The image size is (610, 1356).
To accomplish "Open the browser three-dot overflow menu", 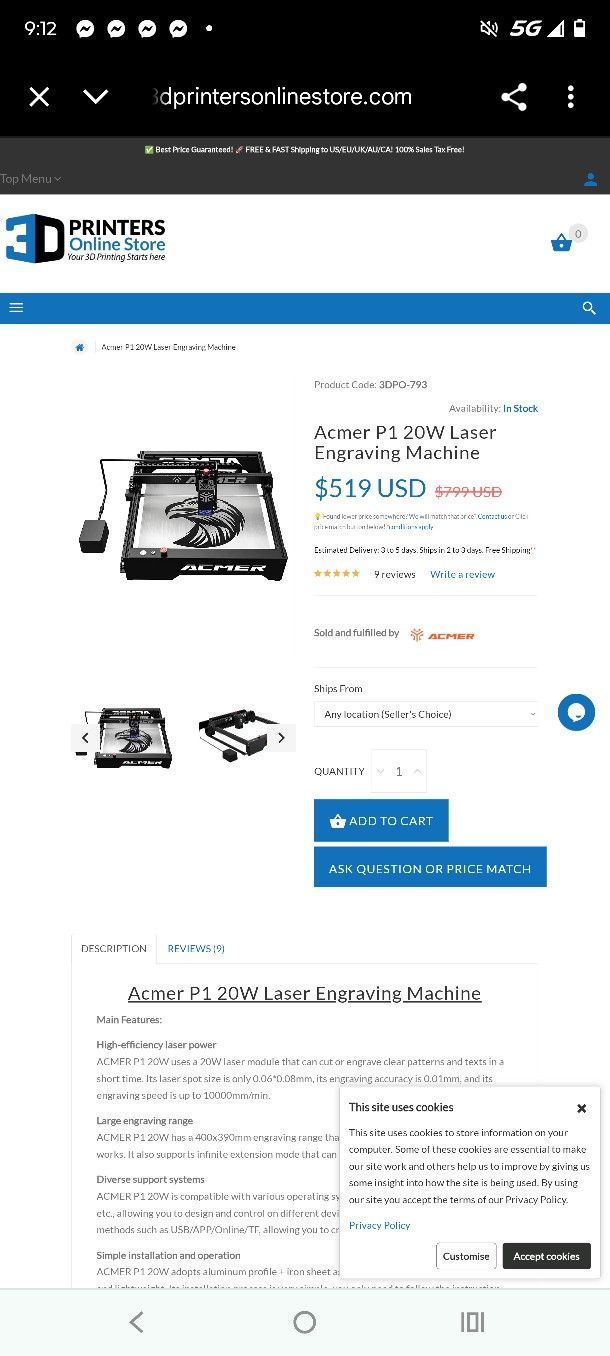I will 571,97.
